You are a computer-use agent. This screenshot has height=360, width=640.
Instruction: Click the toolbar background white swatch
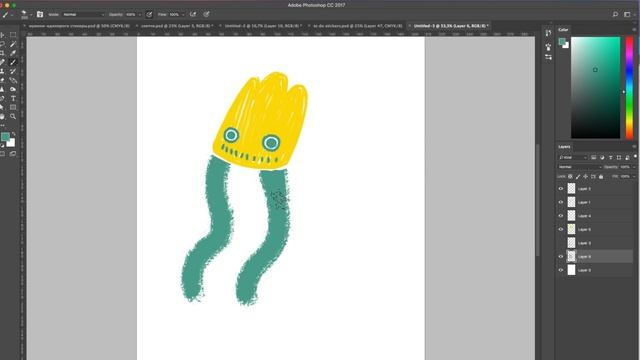click(x=11, y=142)
